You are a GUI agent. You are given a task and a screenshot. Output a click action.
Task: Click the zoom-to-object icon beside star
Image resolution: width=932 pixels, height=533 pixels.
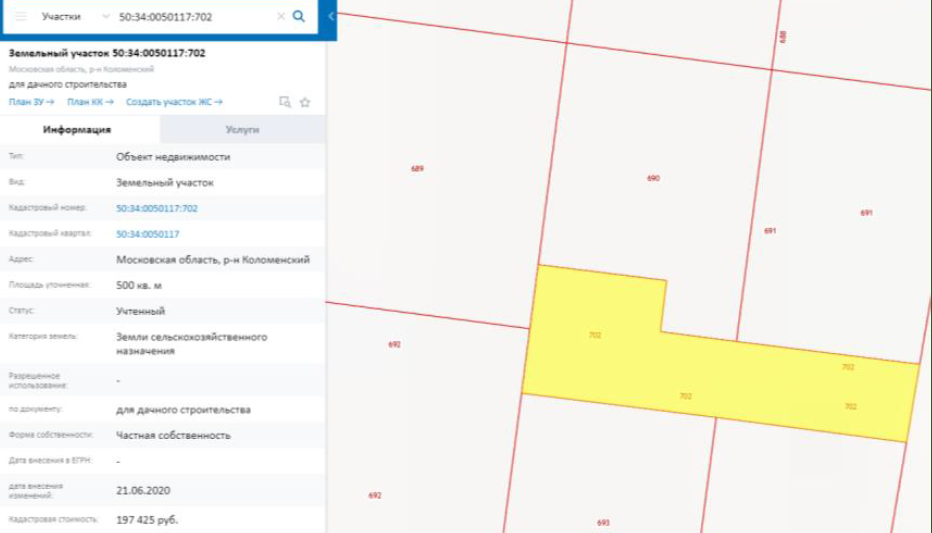pyautogui.click(x=285, y=102)
